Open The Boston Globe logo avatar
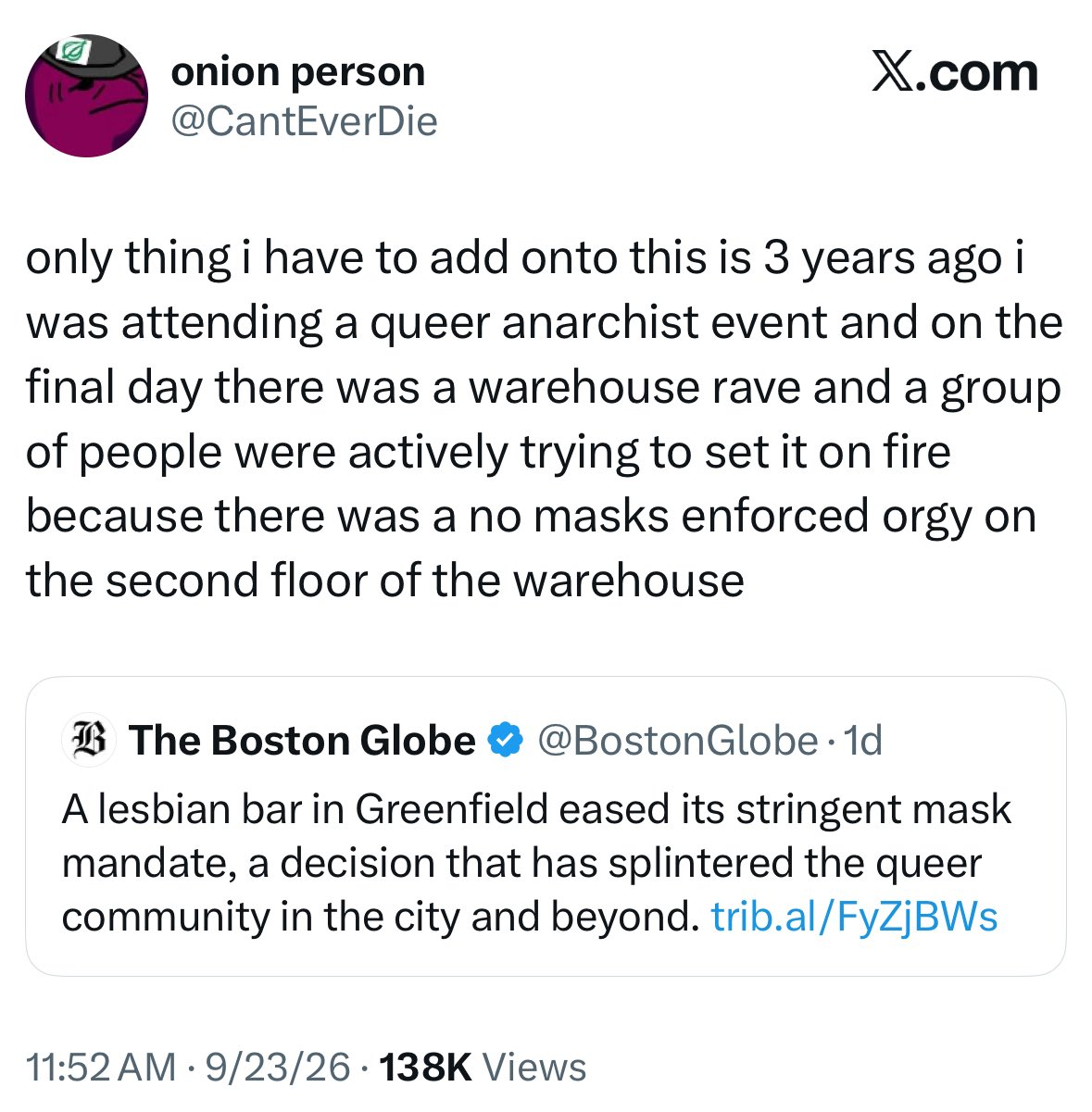 tap(89, 741)
